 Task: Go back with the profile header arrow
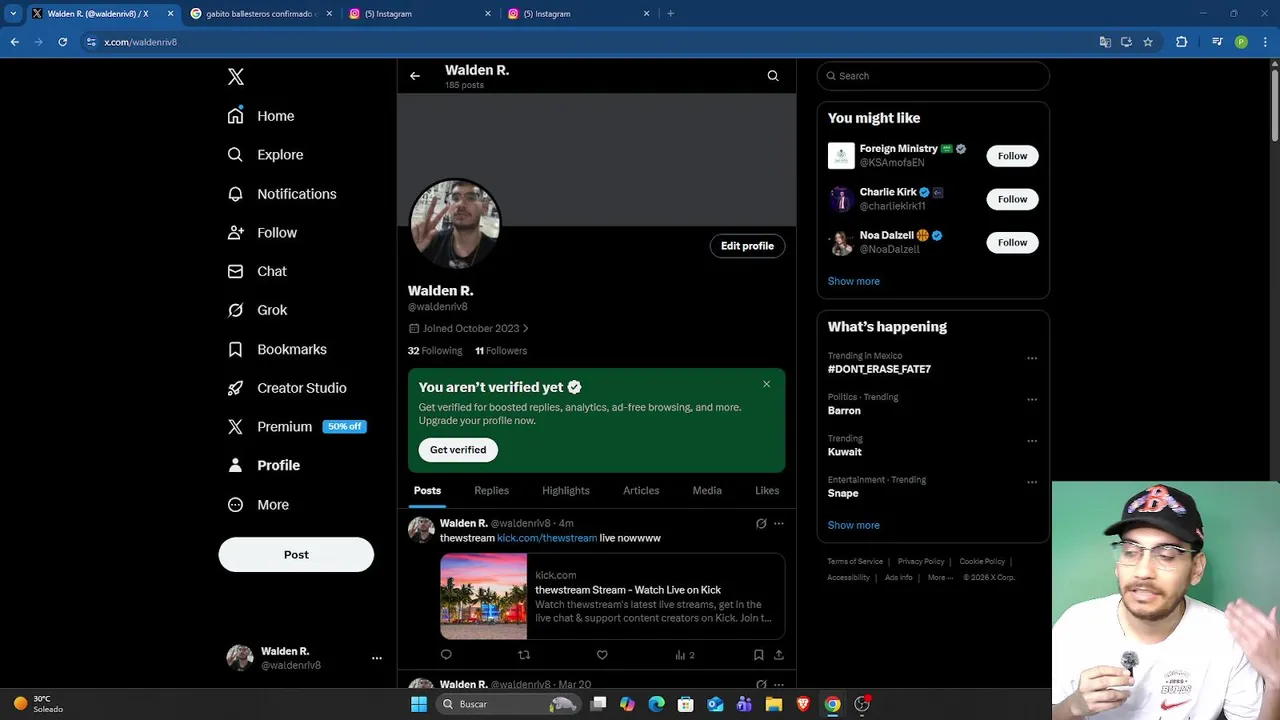point(415,76)
